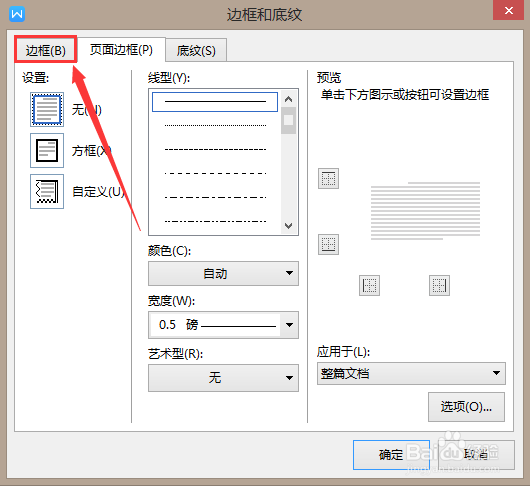Click the line style list scrollbar thumb

click(x=288, y=121)
